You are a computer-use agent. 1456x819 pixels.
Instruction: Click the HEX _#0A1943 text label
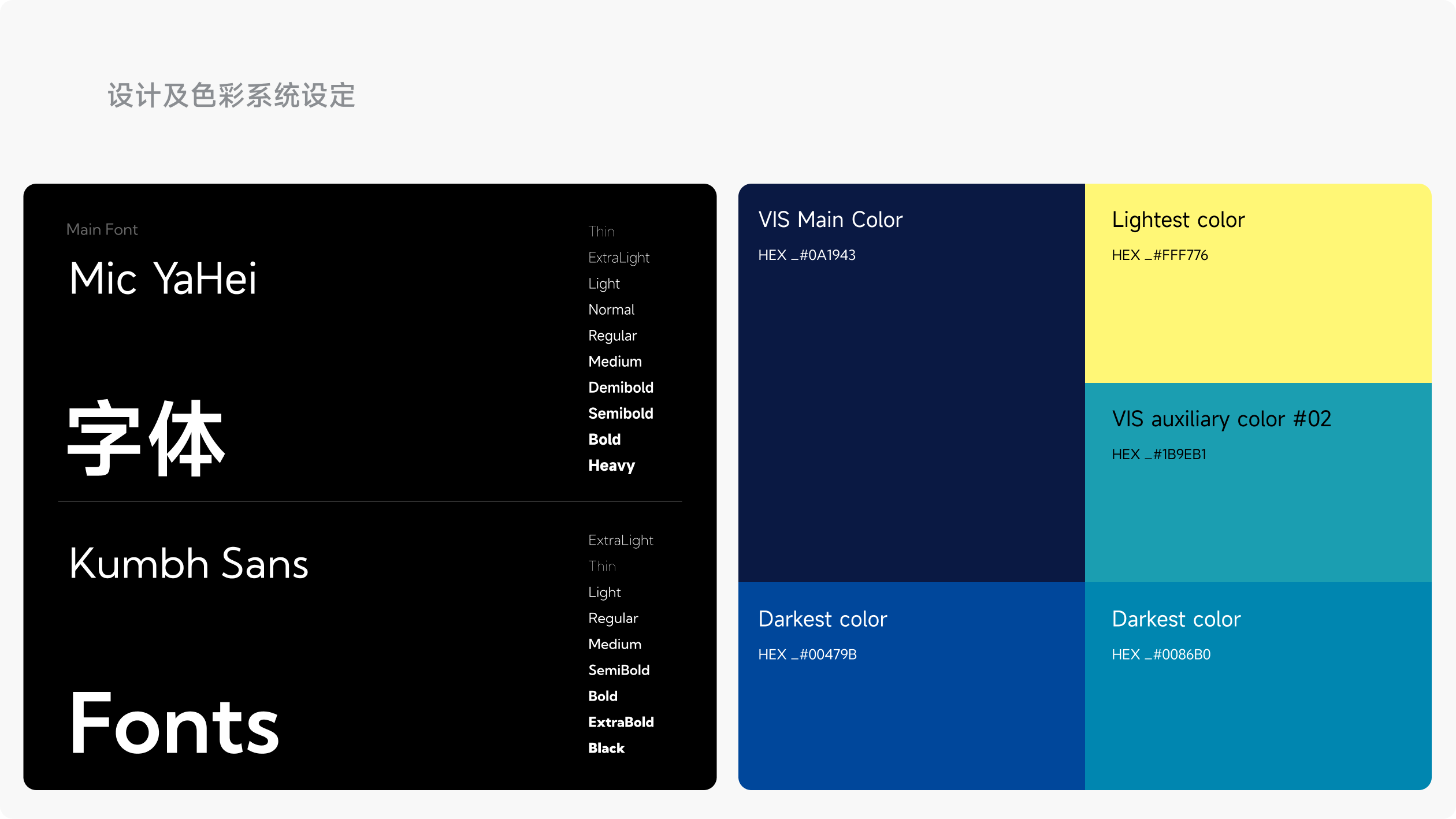point(807,255)
